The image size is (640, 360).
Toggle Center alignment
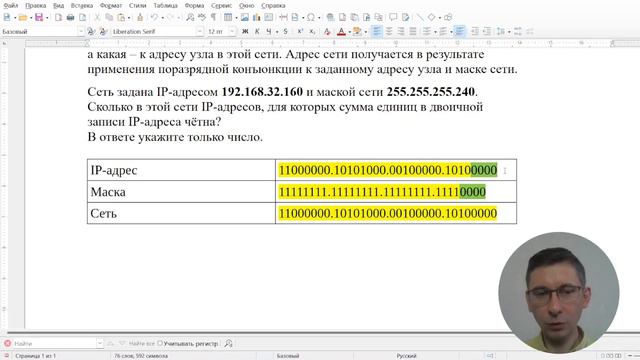click(x=389, y=31)
